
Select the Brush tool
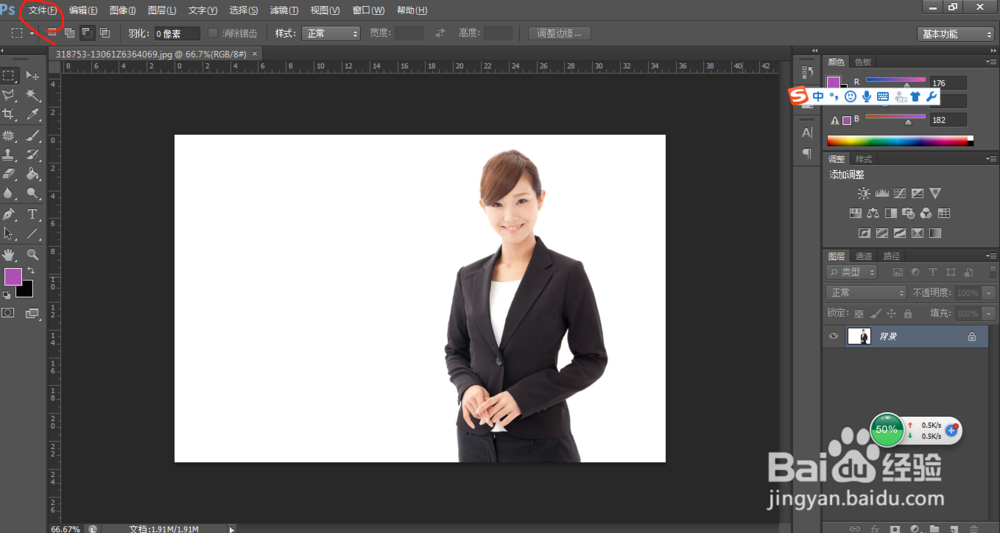click(32, 135)
